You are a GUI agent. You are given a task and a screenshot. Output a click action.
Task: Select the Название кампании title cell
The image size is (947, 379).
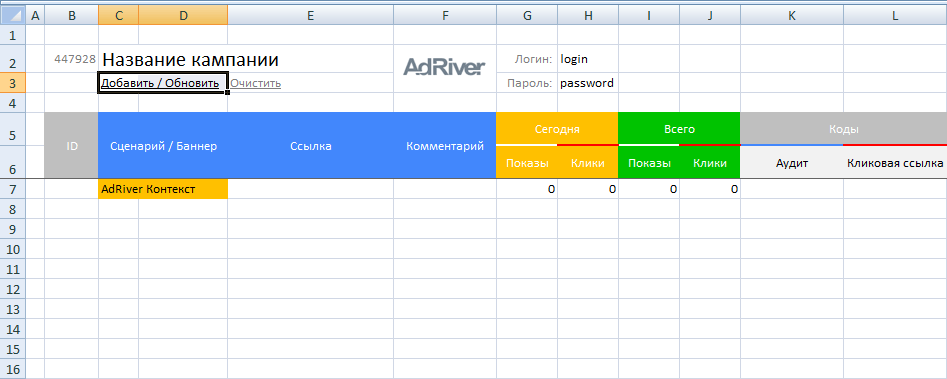[190, 59]
